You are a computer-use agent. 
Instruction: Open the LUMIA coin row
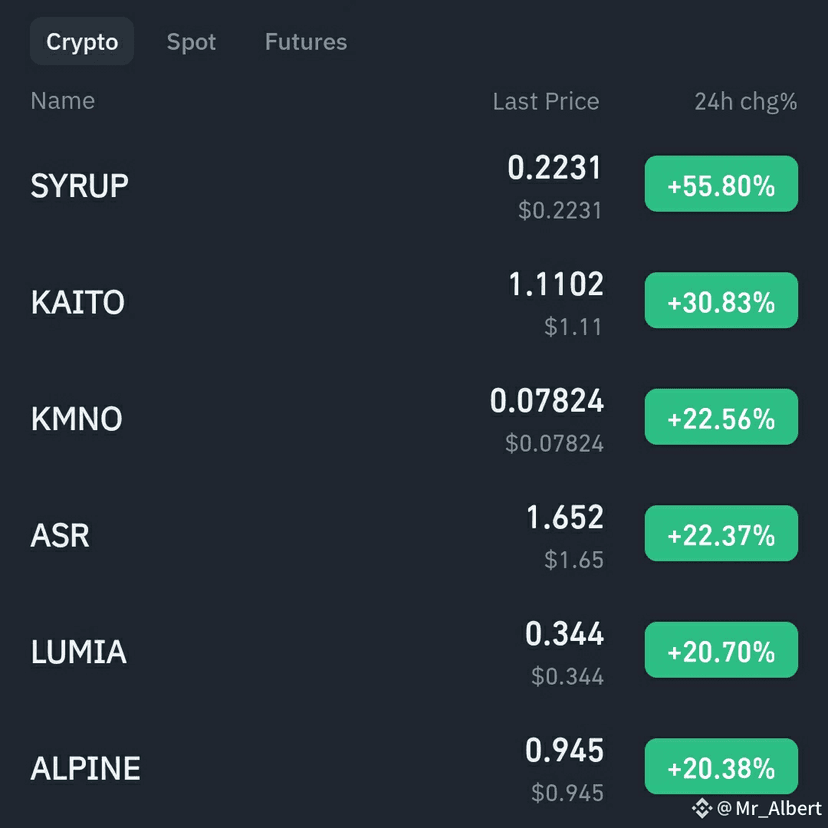[414, 651]
